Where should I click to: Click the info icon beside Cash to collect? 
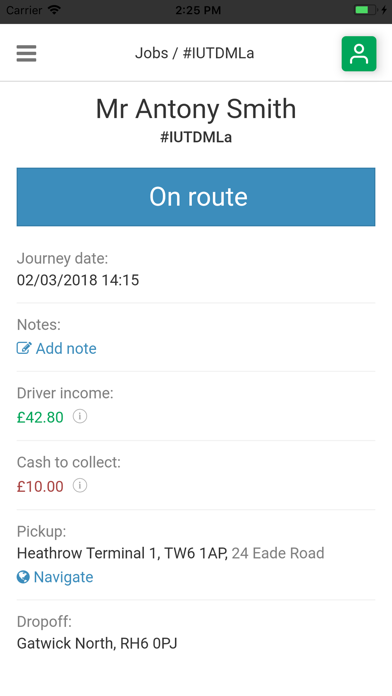click(80, 486)
